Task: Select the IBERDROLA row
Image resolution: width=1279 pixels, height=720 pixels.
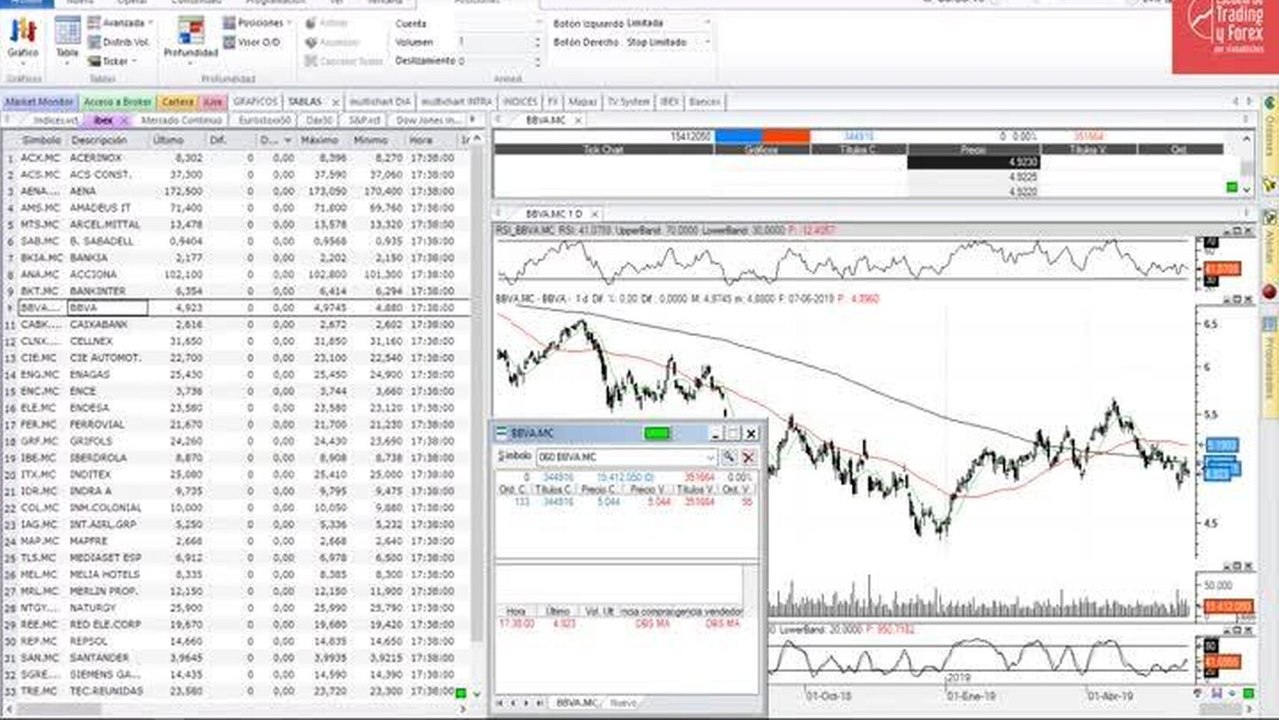Action: pyautogui.click(x=235, y=457)
